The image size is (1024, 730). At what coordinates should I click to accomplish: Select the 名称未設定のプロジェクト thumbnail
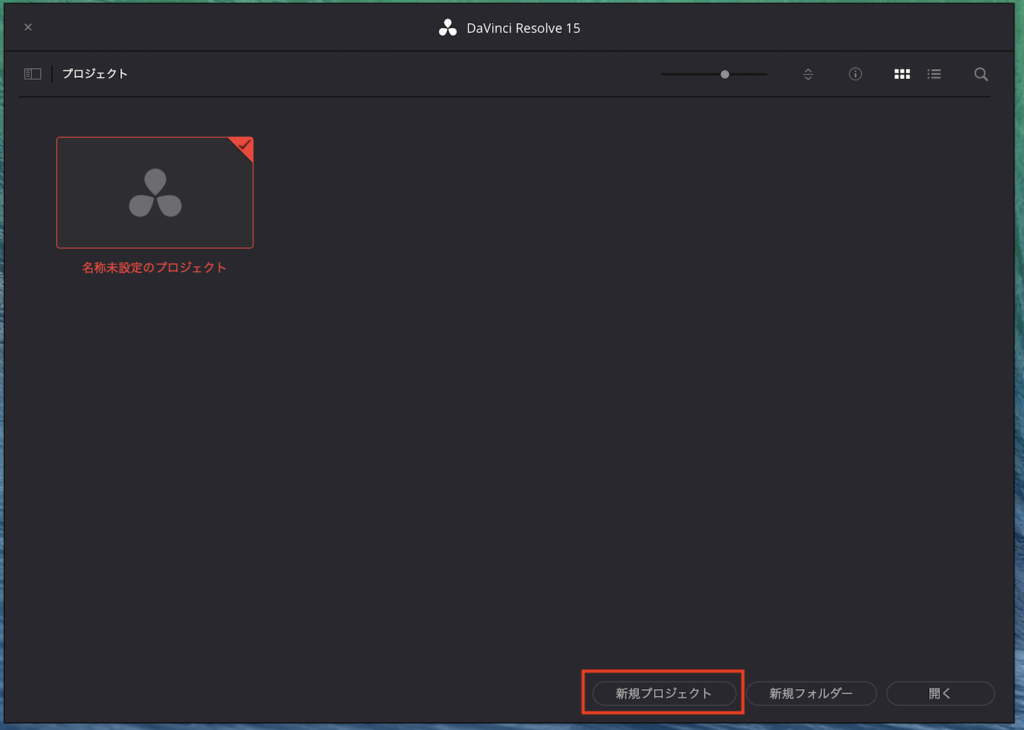pyautogui.click(x=155, y=193)
